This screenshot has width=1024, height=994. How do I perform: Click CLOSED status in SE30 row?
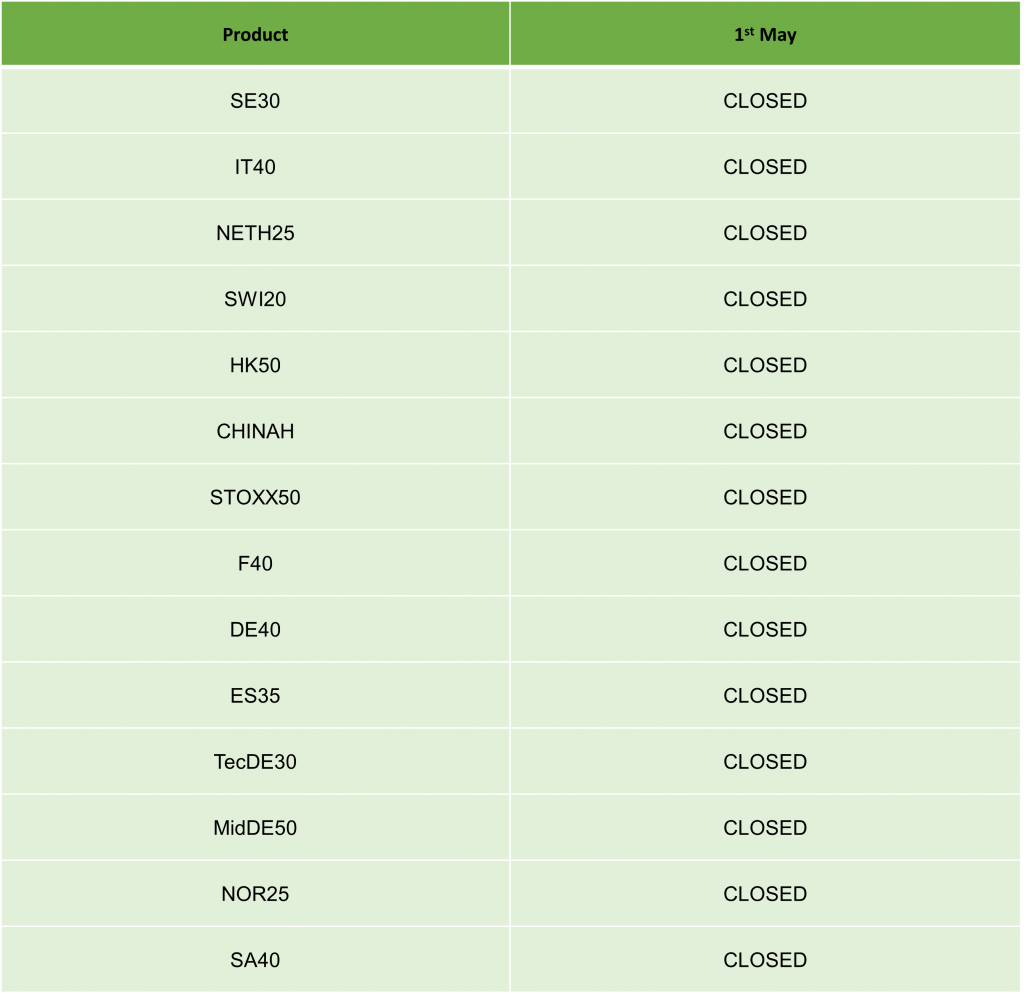765,101
